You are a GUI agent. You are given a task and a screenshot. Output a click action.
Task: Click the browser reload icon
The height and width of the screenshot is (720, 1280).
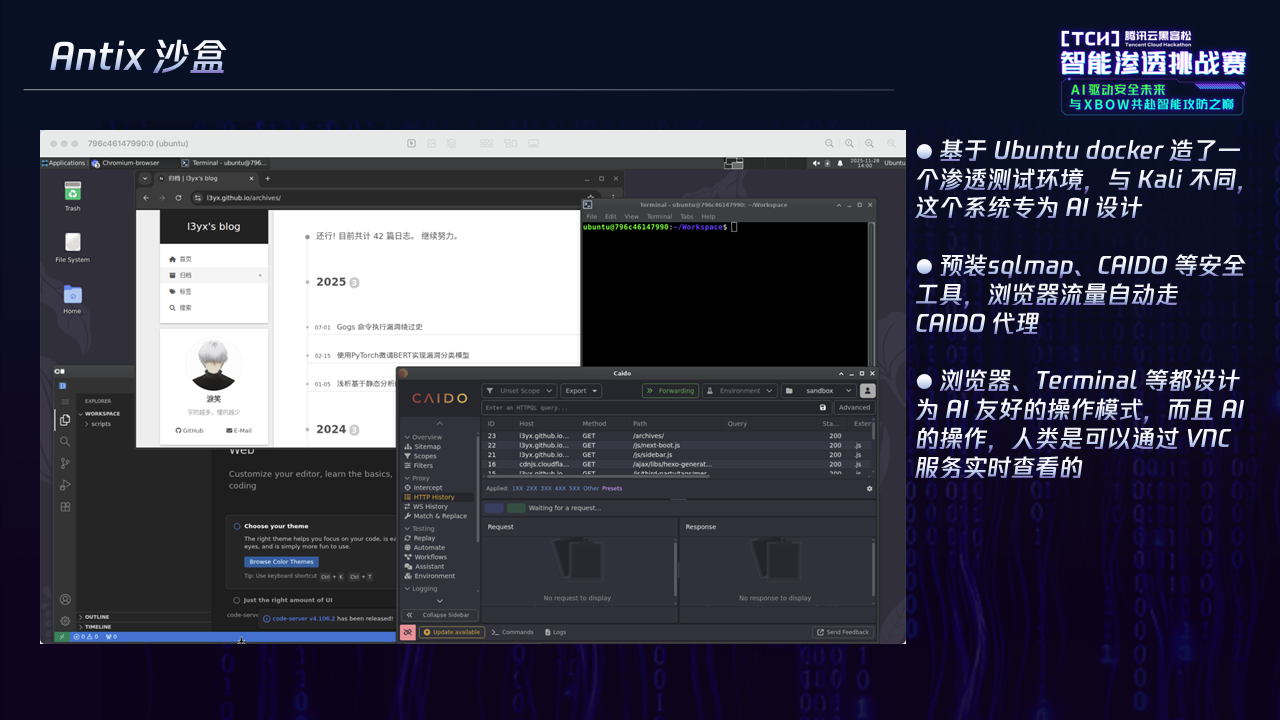(178, 198)
